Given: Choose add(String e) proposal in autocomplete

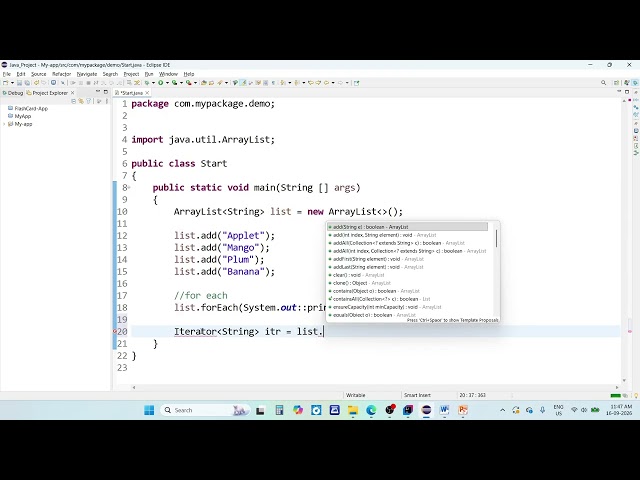Looking at the screenshot, I should (x=408, y=227).
